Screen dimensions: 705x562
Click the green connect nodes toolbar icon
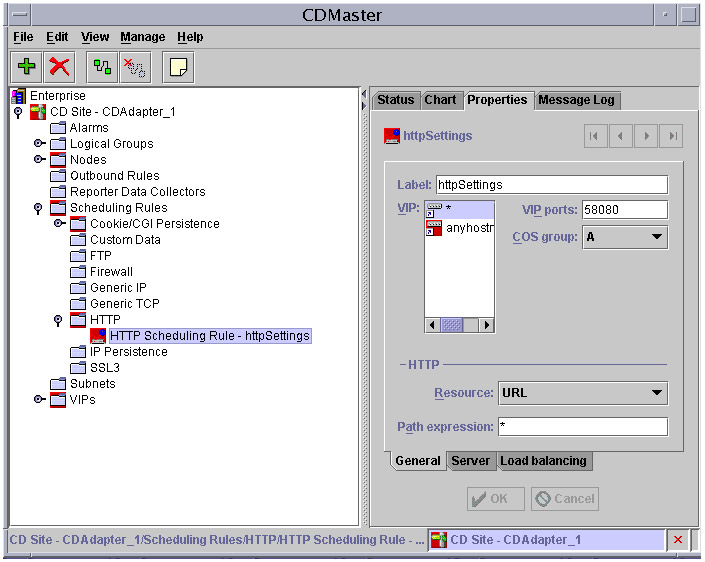pos(102,67)
